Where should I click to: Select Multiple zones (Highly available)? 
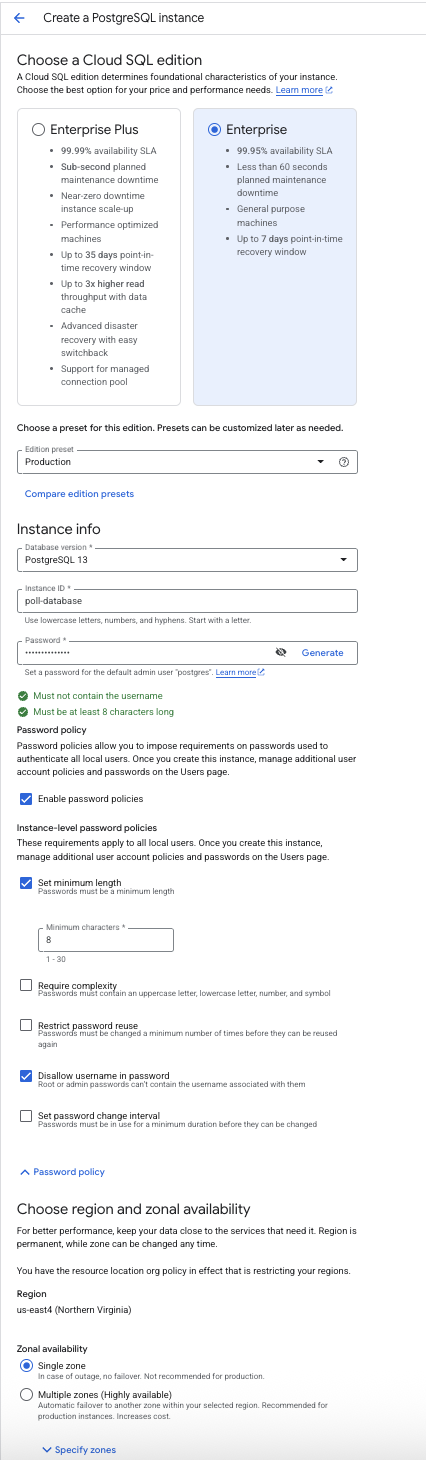26,1394
